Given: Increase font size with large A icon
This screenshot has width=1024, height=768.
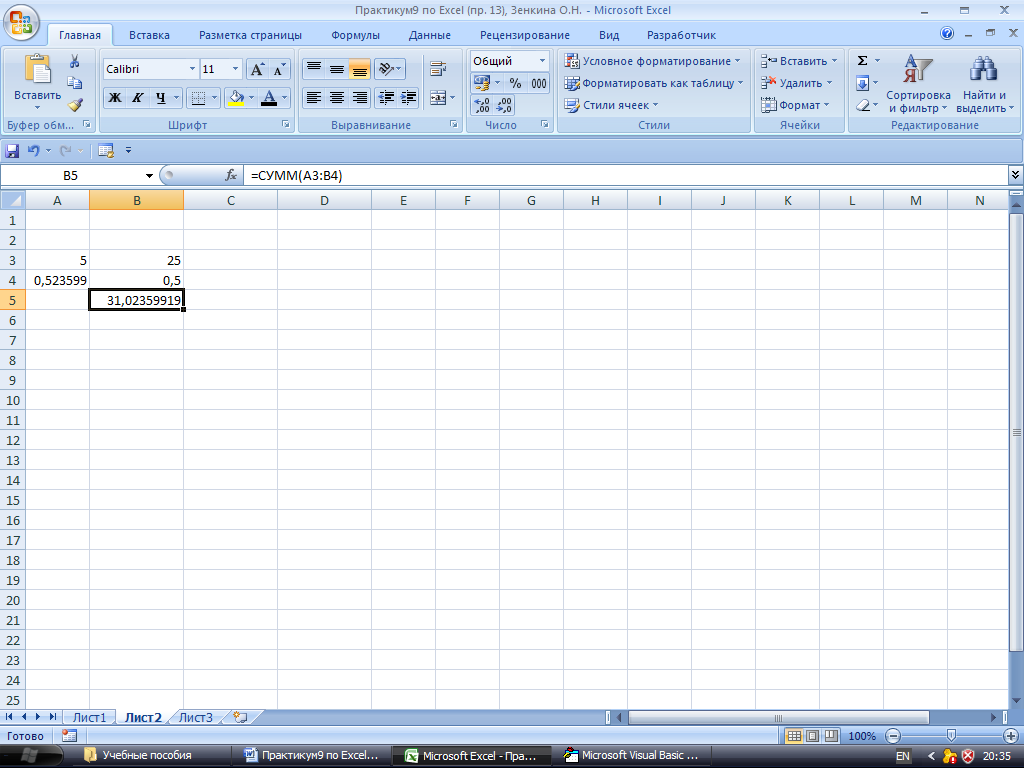Looking at the screenshot, I should click(x=257, y=69).
